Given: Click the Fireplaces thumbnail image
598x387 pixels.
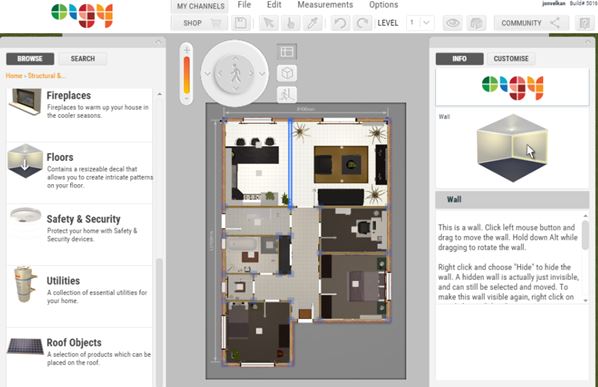Looking at the screenshot, I should click(25, 101).
